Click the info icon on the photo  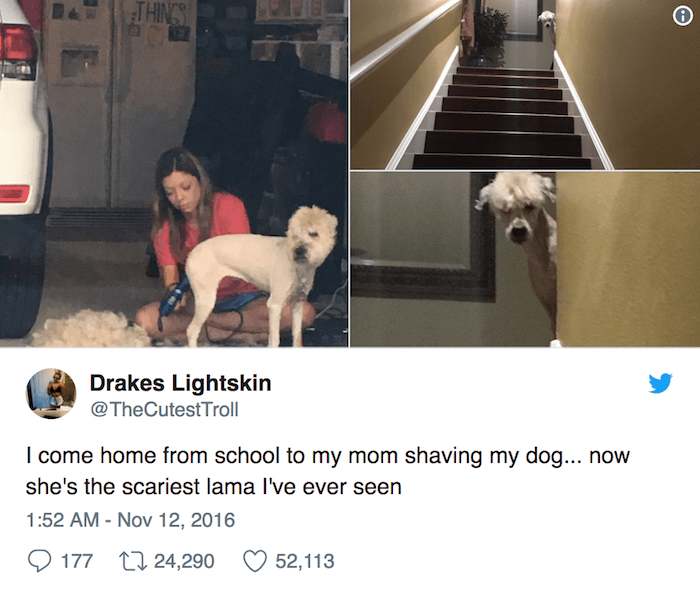coord(683,17)
